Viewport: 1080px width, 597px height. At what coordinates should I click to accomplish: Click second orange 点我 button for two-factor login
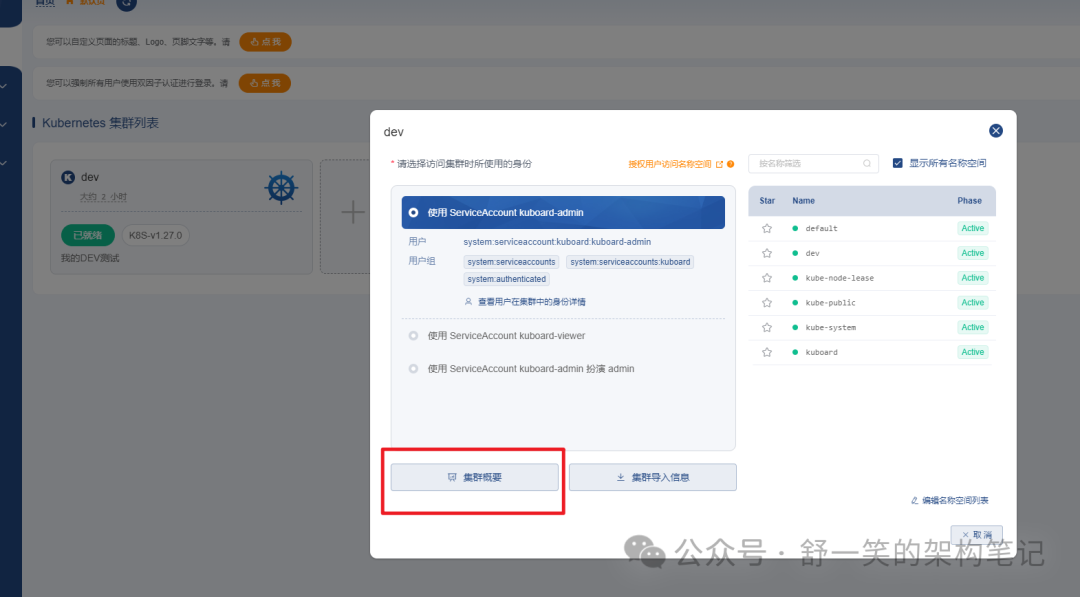(264, 83)
